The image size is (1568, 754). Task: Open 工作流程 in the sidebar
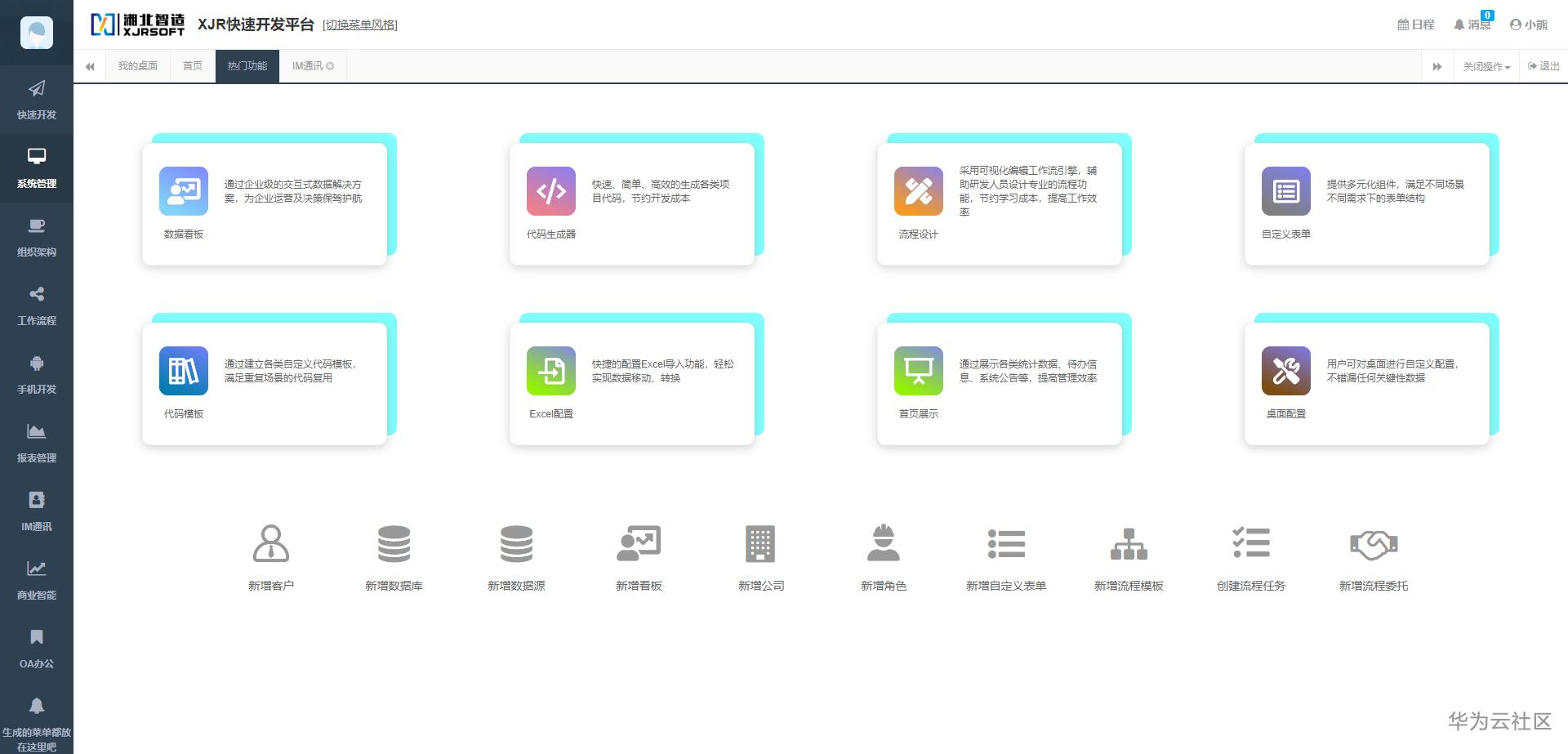(37, 306)
